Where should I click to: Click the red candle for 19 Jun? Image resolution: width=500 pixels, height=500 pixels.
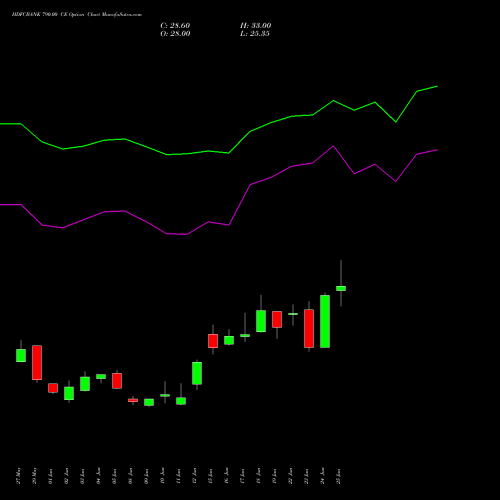[x=277, y=319]
